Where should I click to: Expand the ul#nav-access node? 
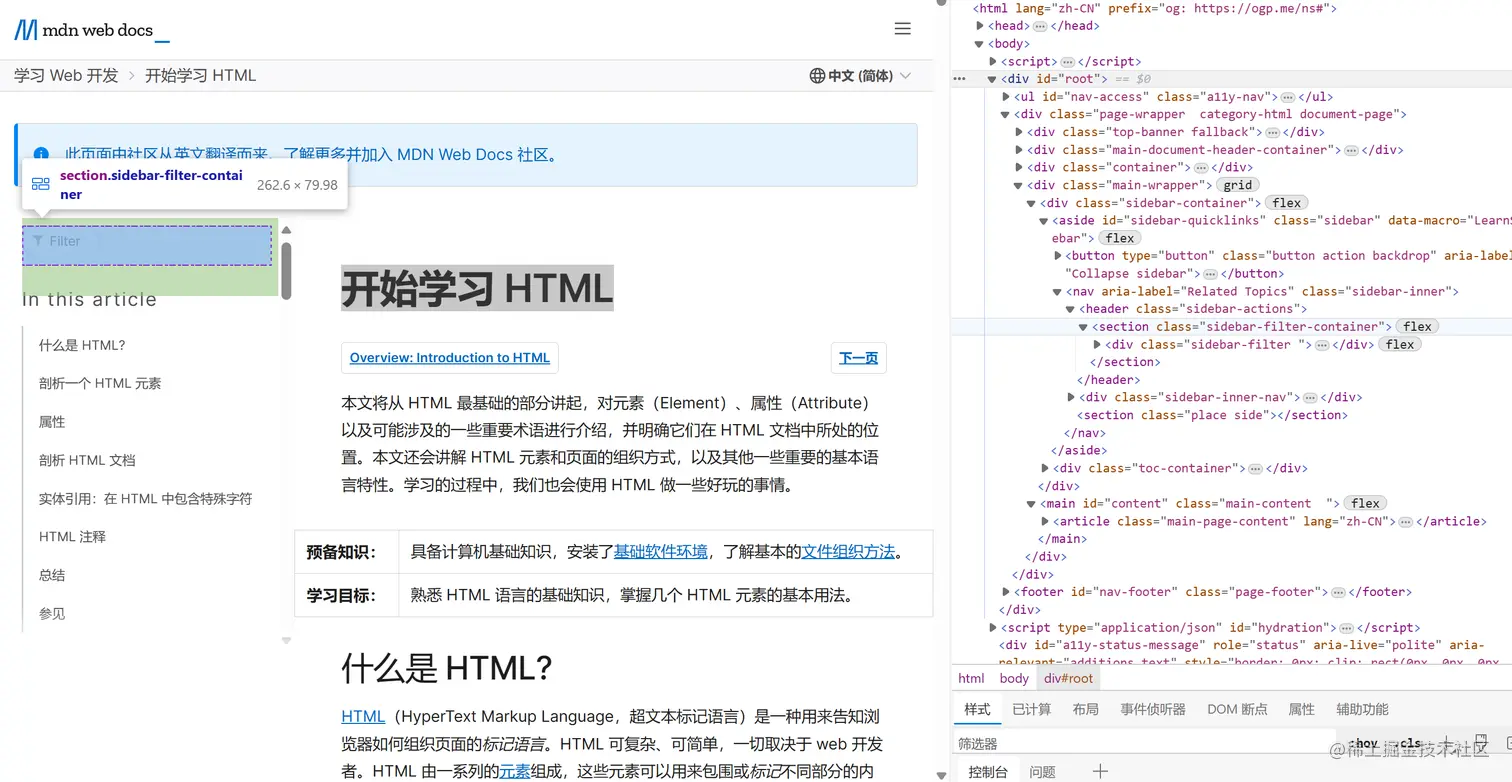click(x=1006, y=97)
